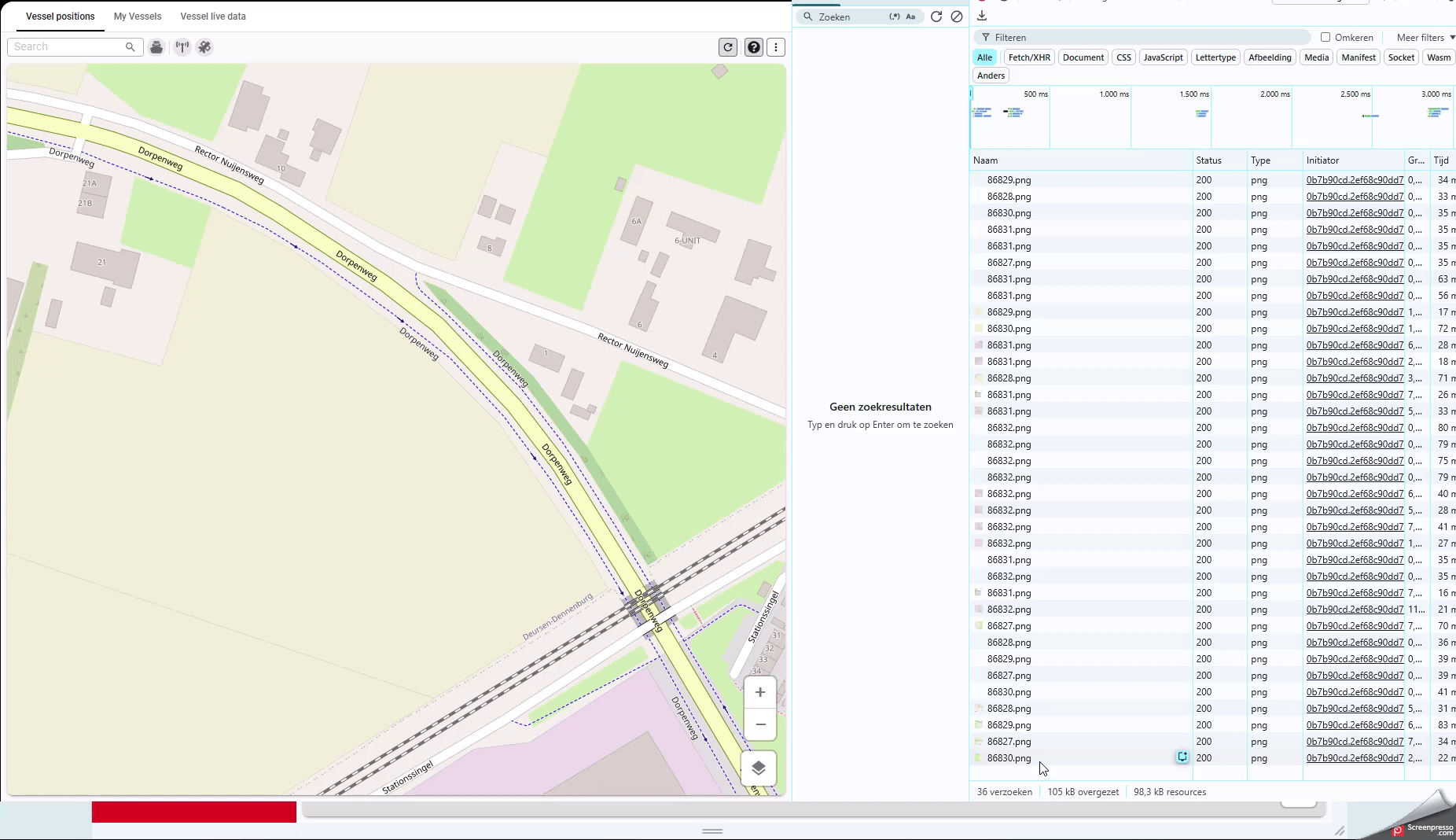Switch to the My Vessels tab
Screen dimensions: 1456x840
coord(138,16)
